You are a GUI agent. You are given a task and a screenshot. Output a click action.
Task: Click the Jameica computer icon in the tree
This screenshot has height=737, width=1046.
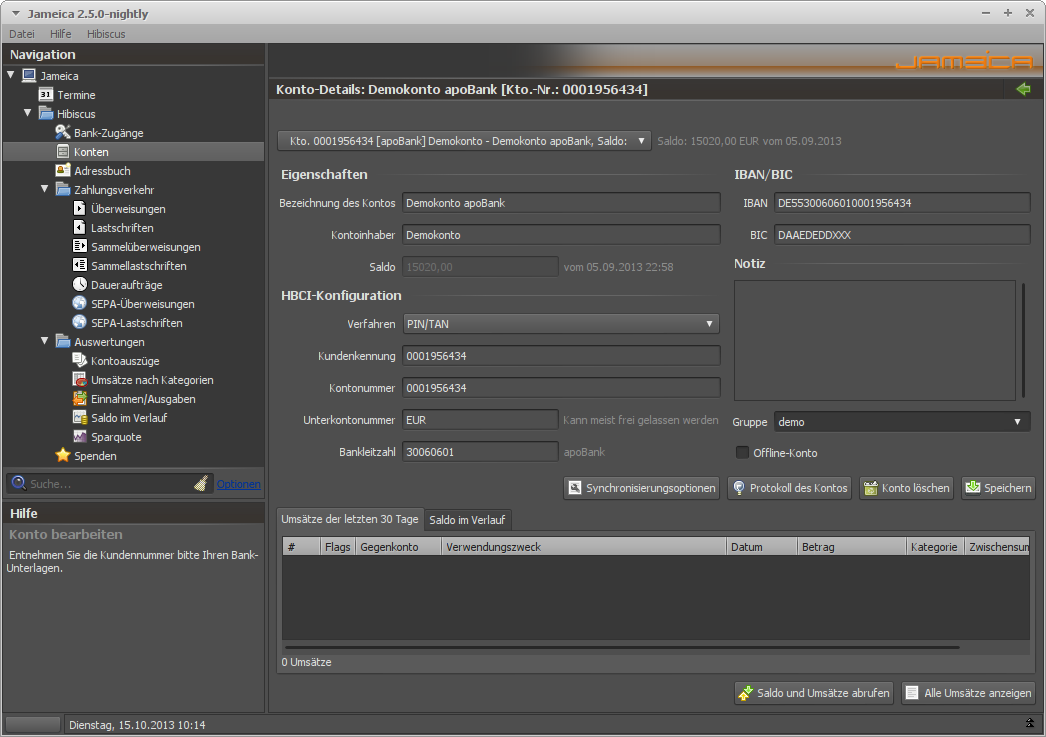29,75
